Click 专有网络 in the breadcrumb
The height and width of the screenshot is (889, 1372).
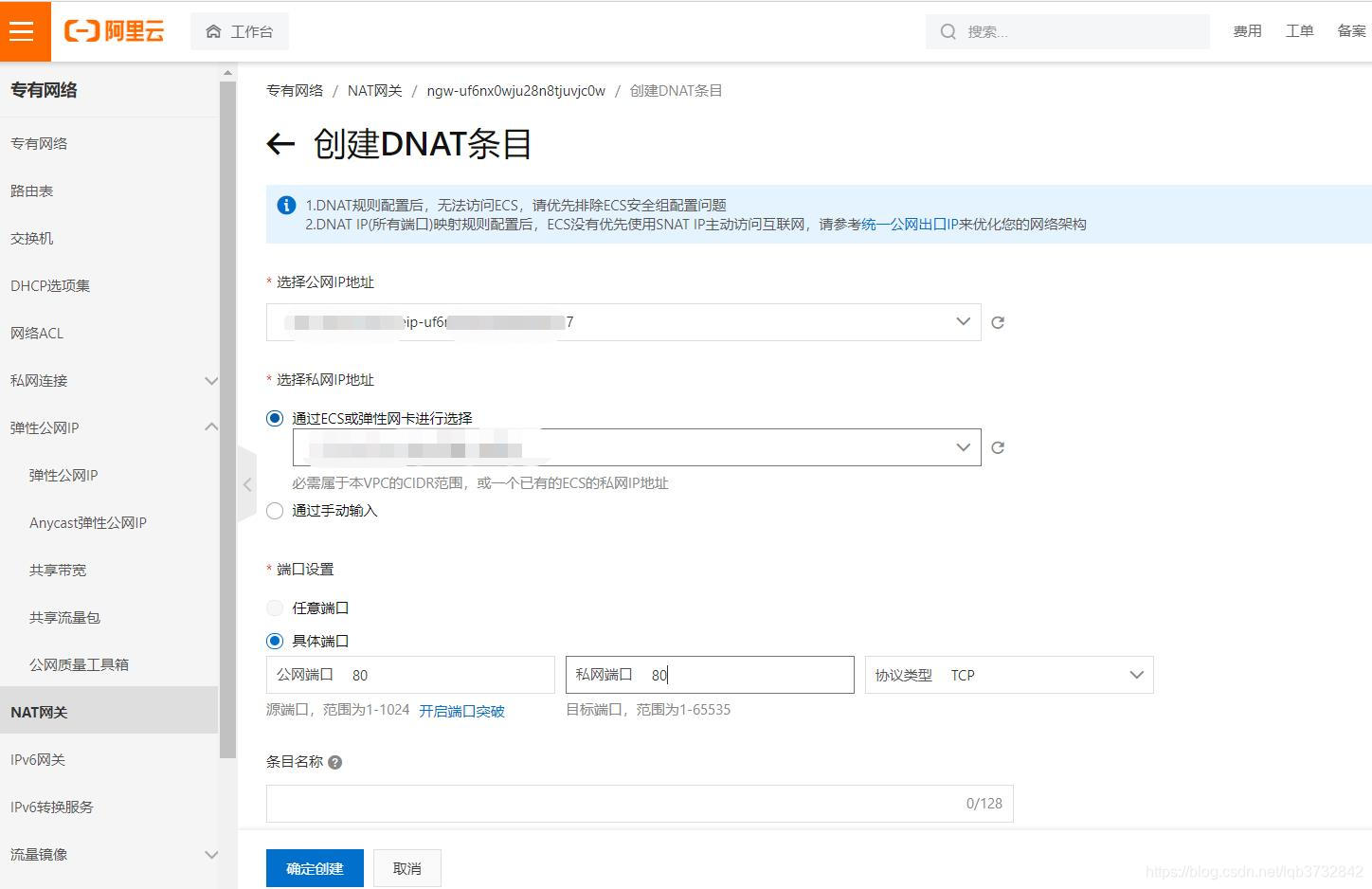point(295,91)
